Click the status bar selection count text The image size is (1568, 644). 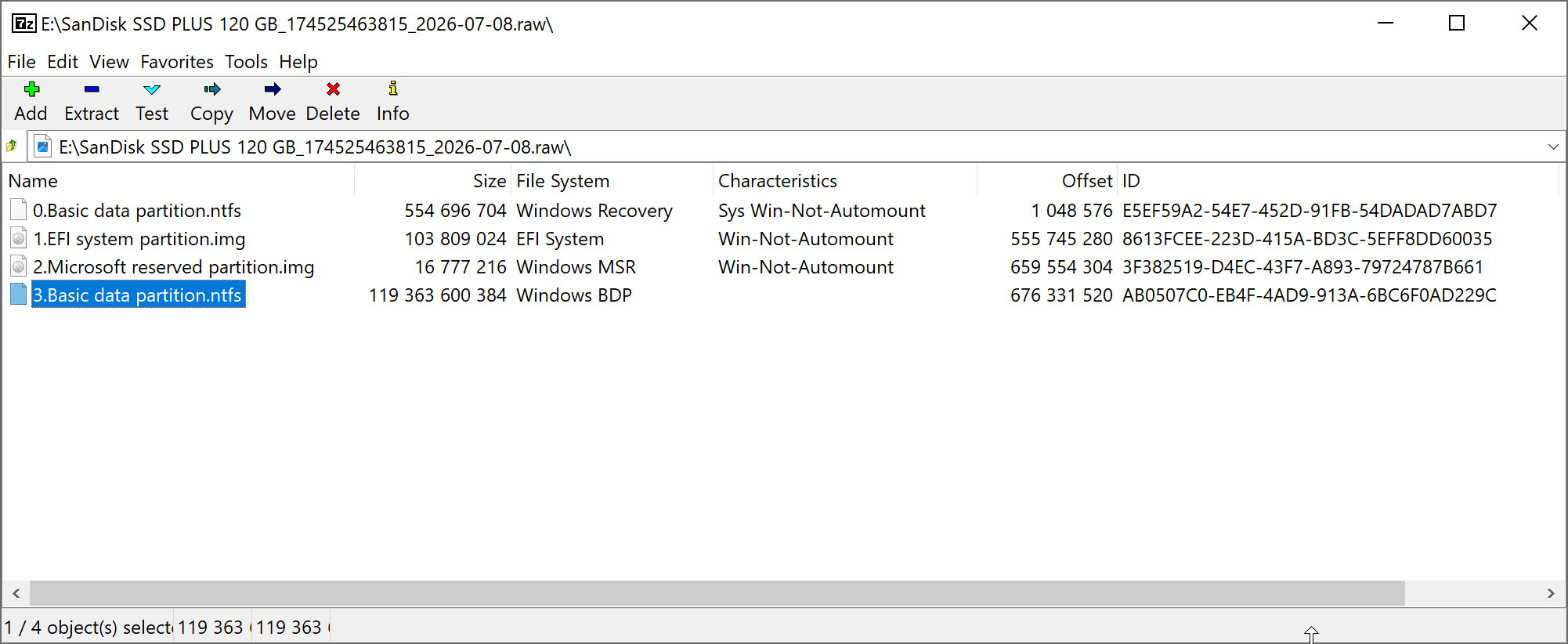click(x=88, y=627)
